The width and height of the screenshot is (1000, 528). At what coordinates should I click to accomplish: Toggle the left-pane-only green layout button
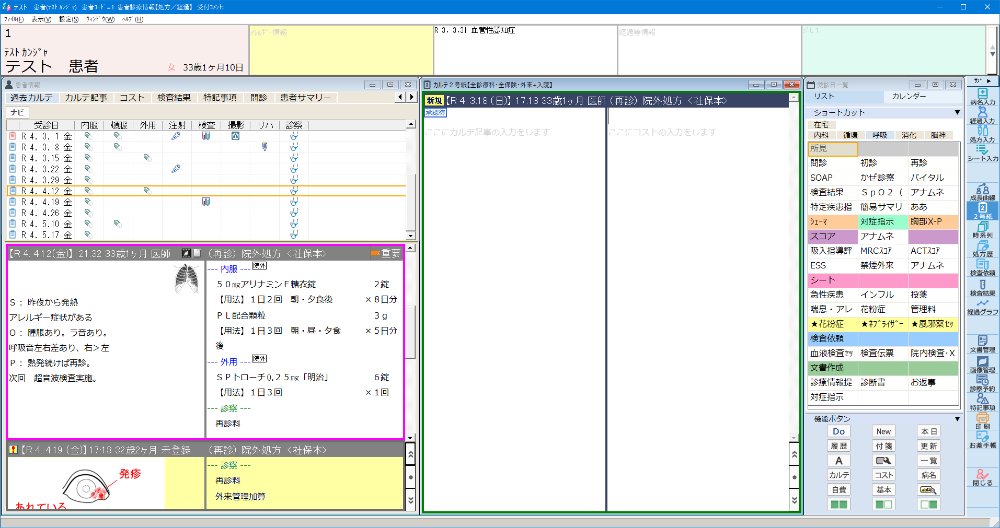click(x=884, y=505)
